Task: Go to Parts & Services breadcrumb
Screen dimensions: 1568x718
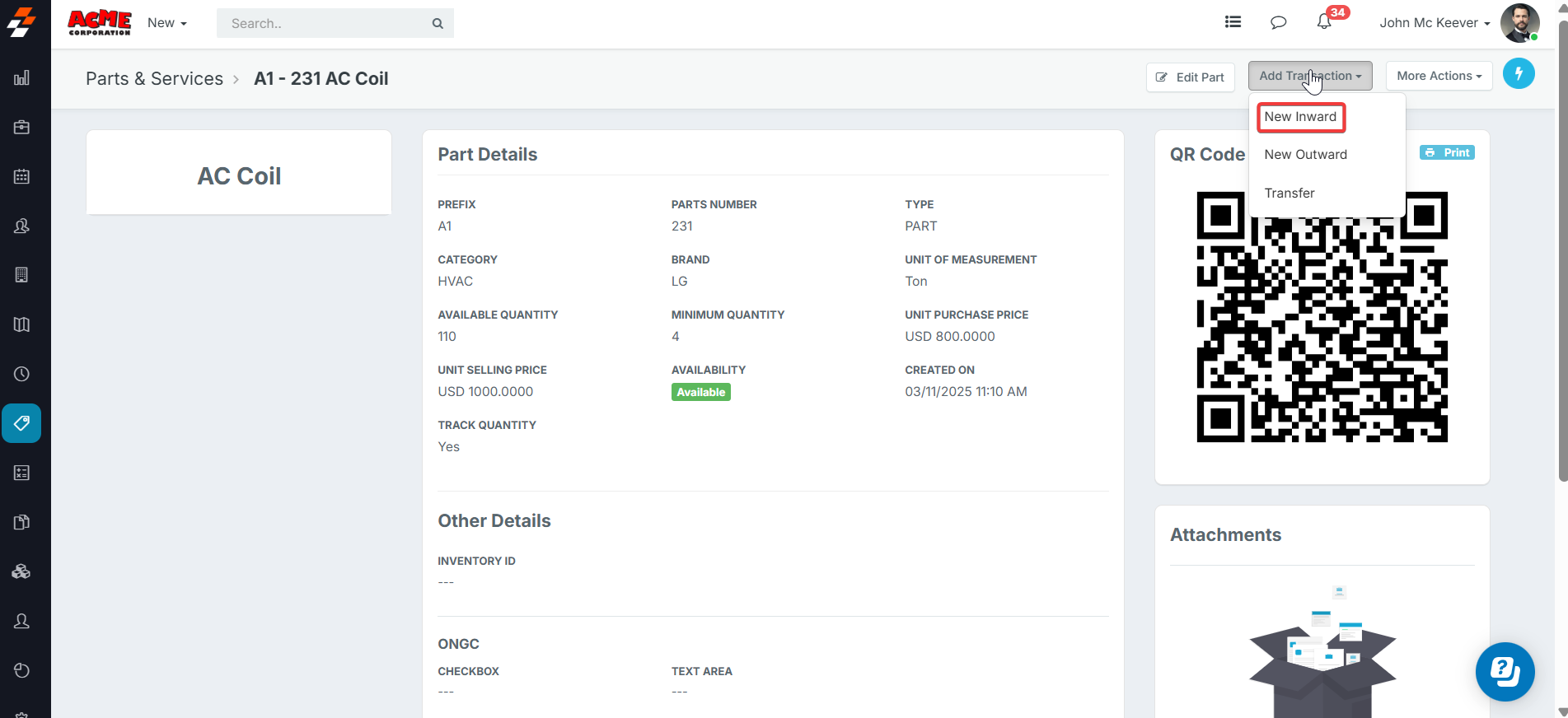Action: point(154,79)
